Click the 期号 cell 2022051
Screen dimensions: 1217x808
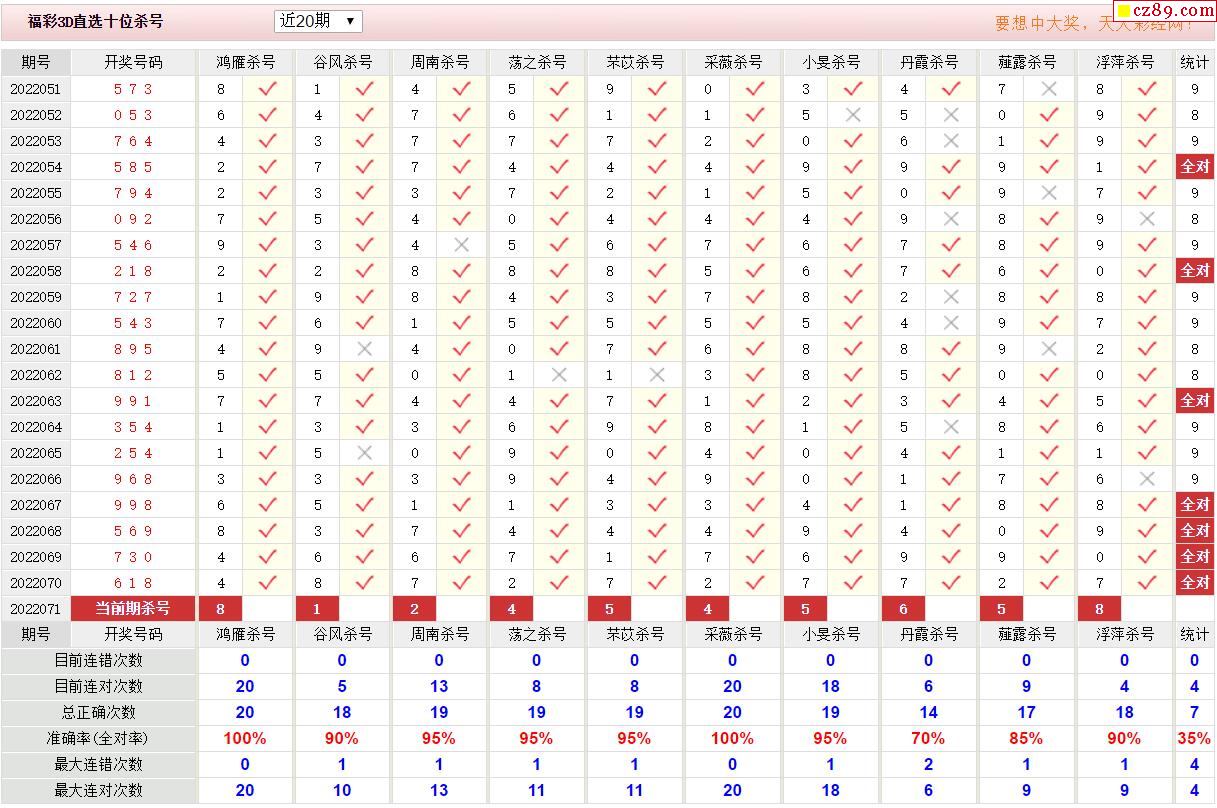click(36, 89)
